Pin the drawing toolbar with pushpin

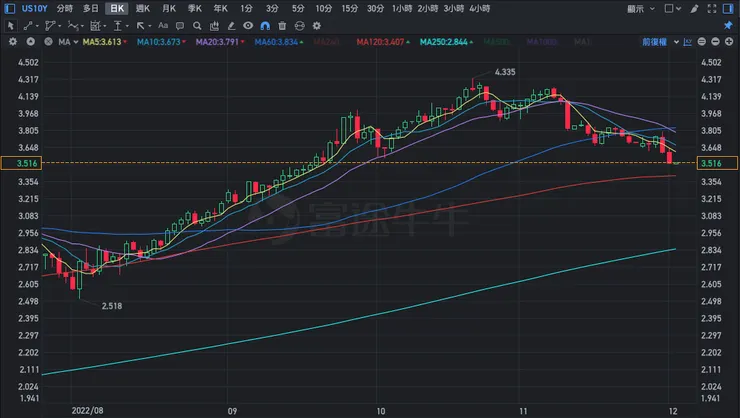[728, 25]
